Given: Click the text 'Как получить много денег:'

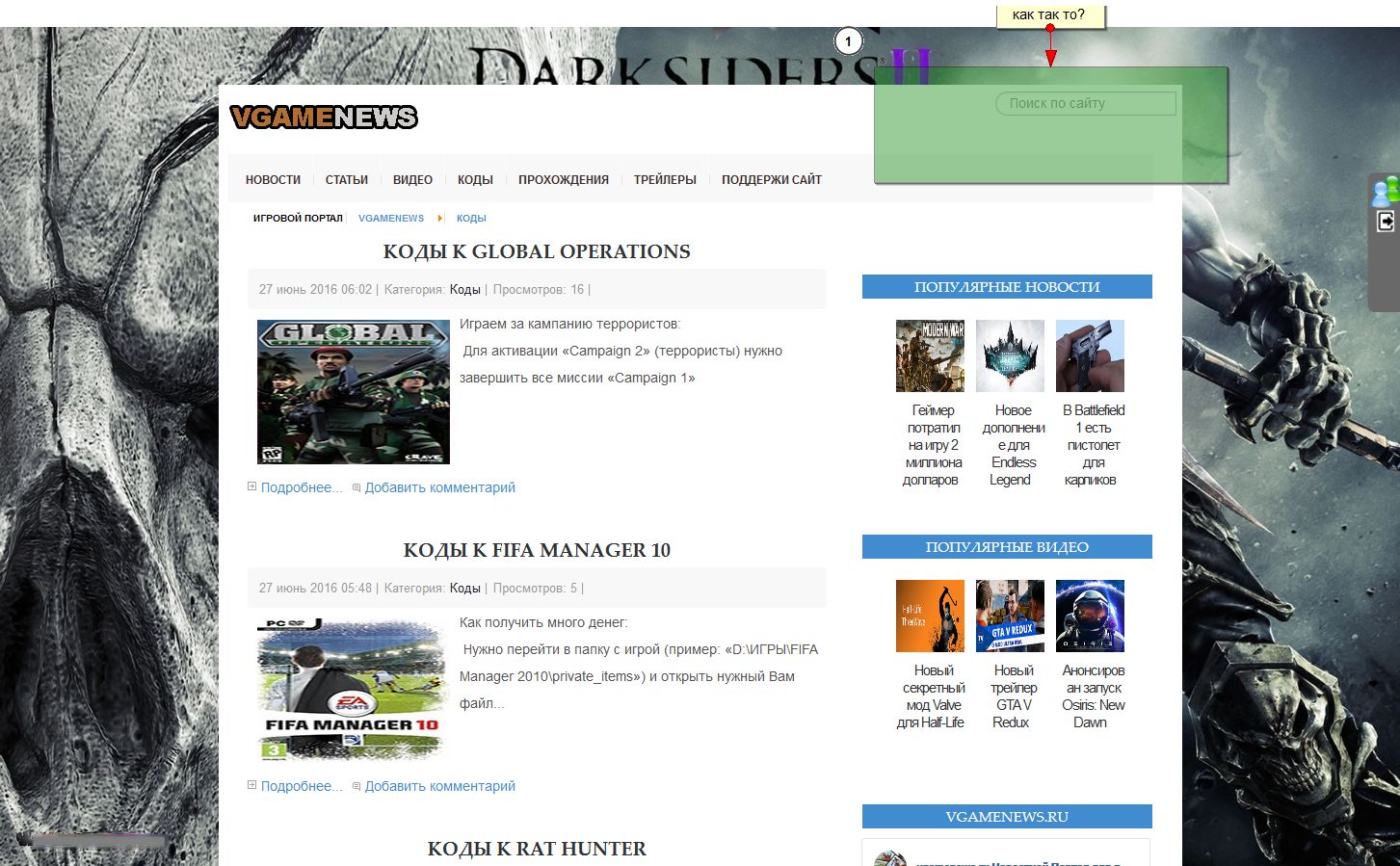Looking at the screenshot, I should 543,623.
